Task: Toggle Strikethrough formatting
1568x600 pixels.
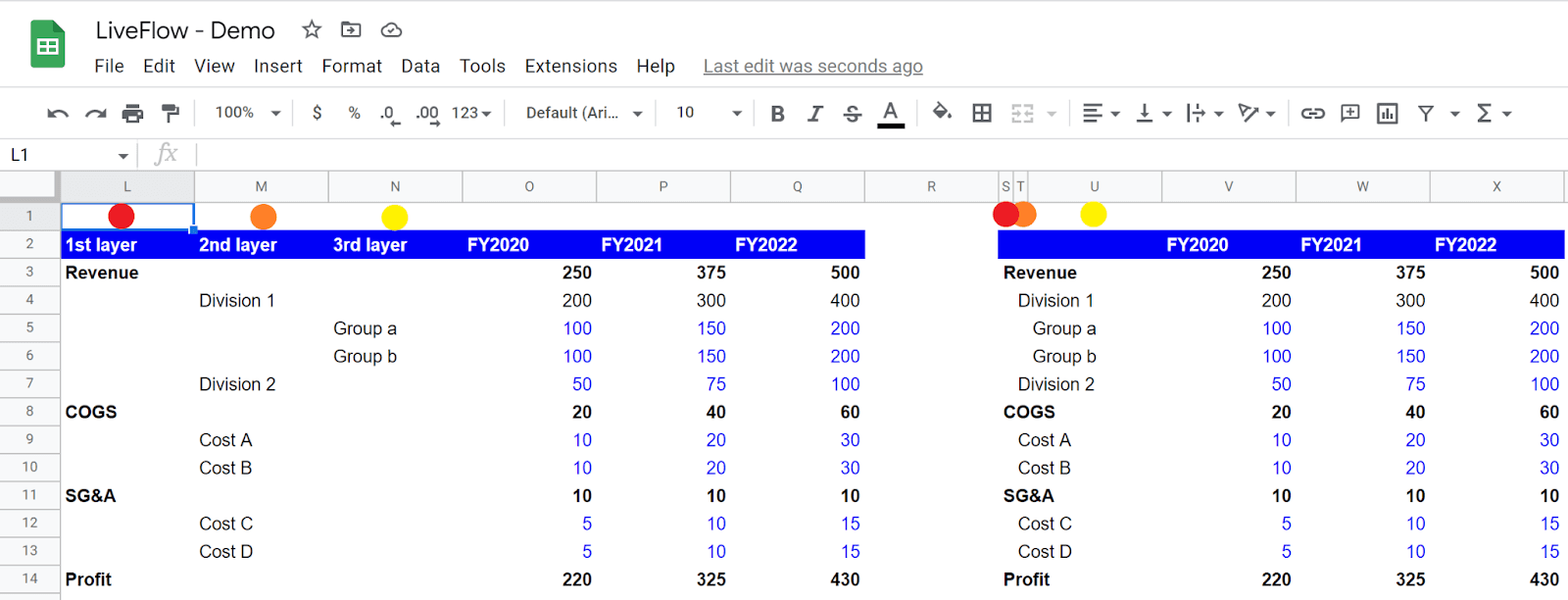Action: (853, 114)
